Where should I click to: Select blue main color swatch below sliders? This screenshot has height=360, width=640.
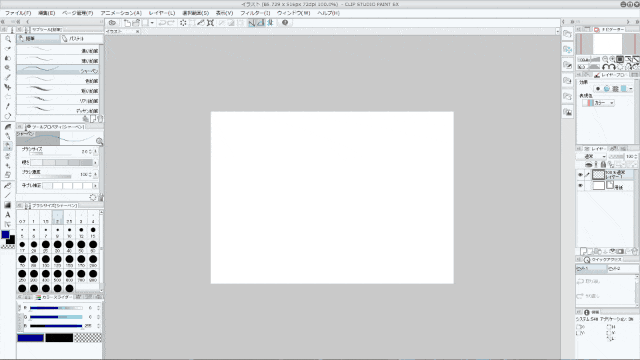point(30,338)
